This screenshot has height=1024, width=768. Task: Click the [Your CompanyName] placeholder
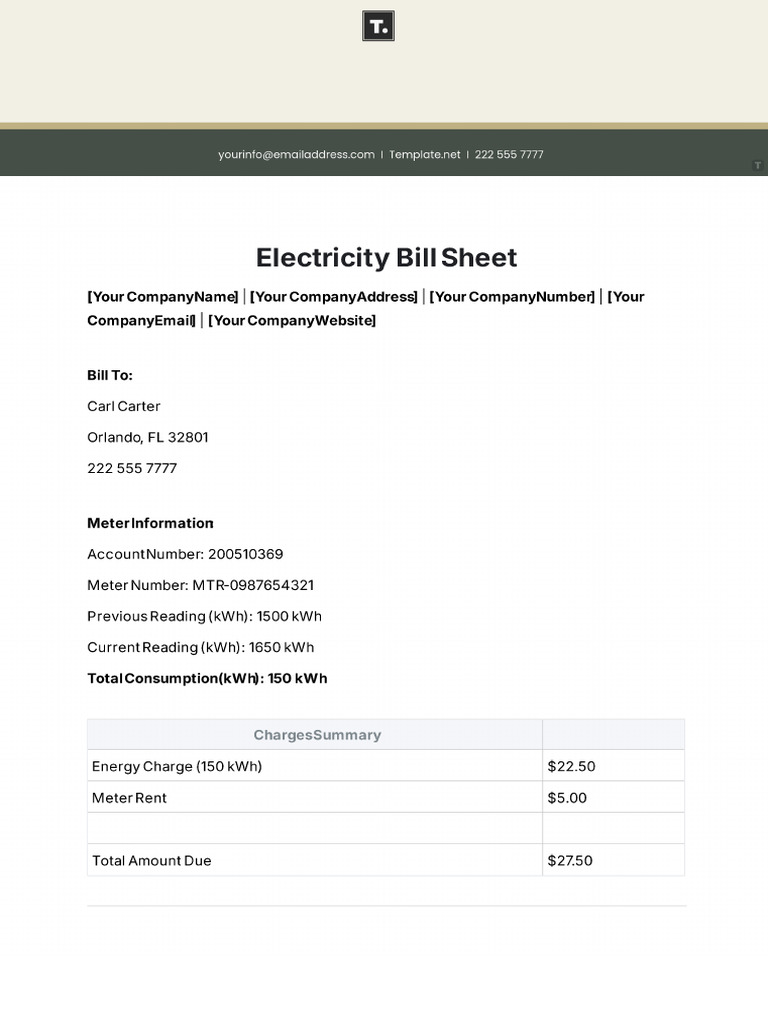coord(163,297)
